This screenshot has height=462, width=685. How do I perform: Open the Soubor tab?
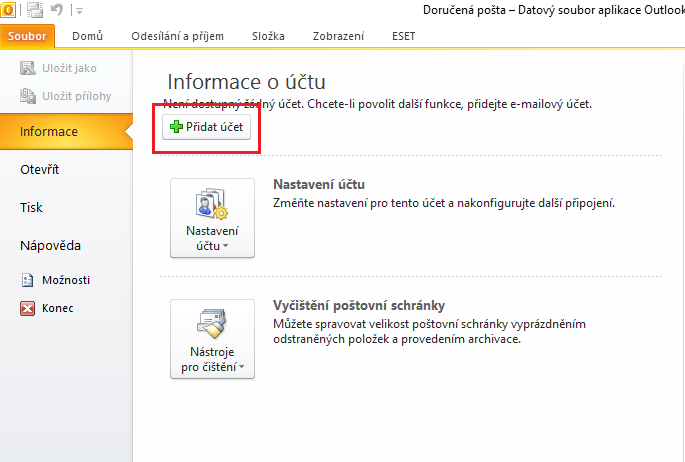[28, 37]
